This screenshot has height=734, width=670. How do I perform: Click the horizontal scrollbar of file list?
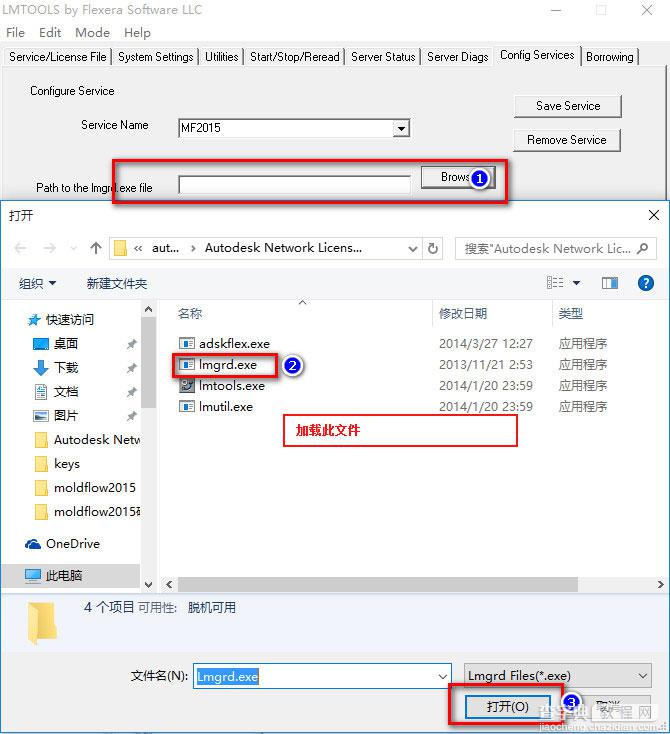pos(377,584)
